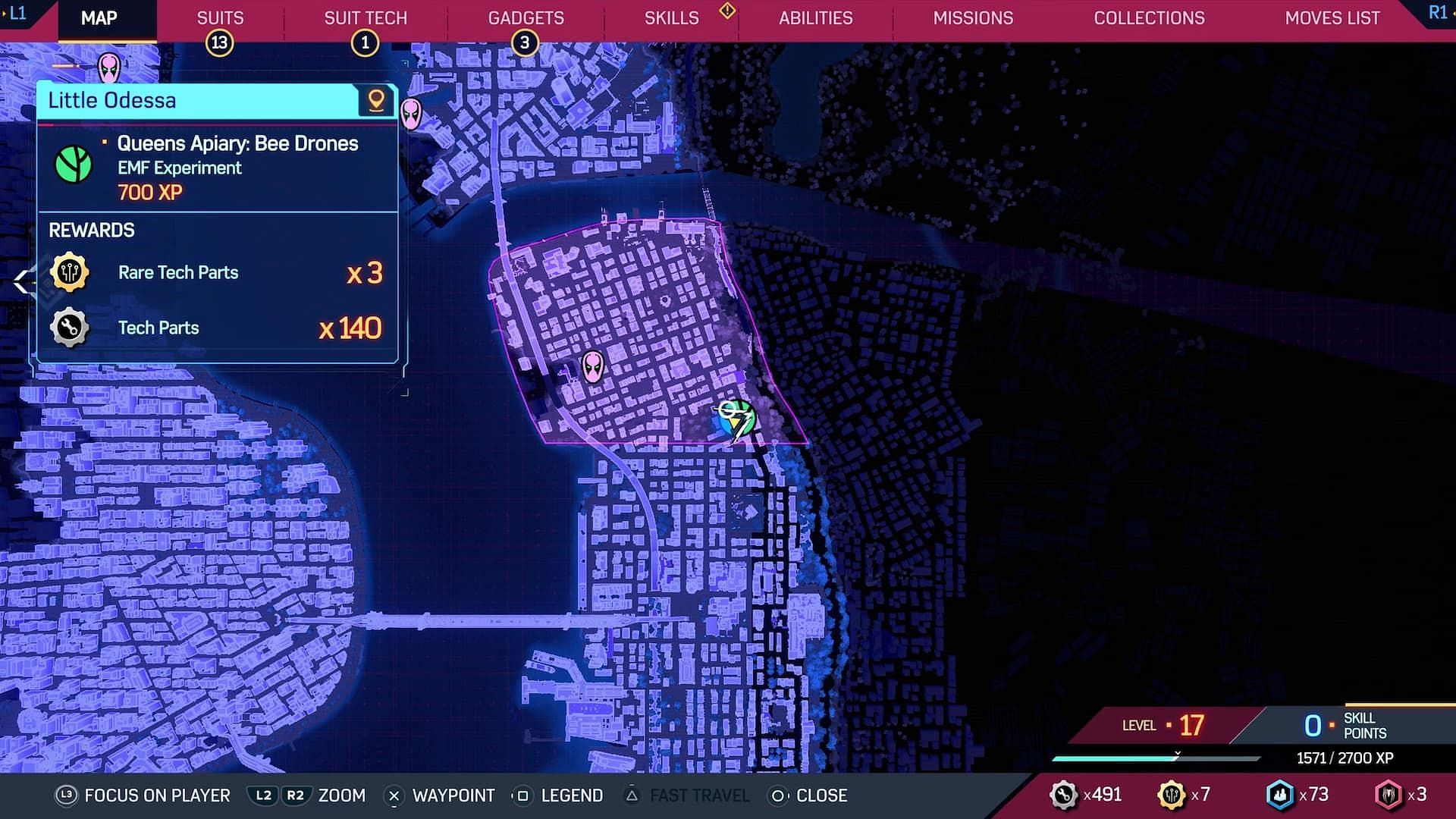Open the SUITS menu tab
This screenshot has width=1456, height=819.
click(x=219, y=17)
